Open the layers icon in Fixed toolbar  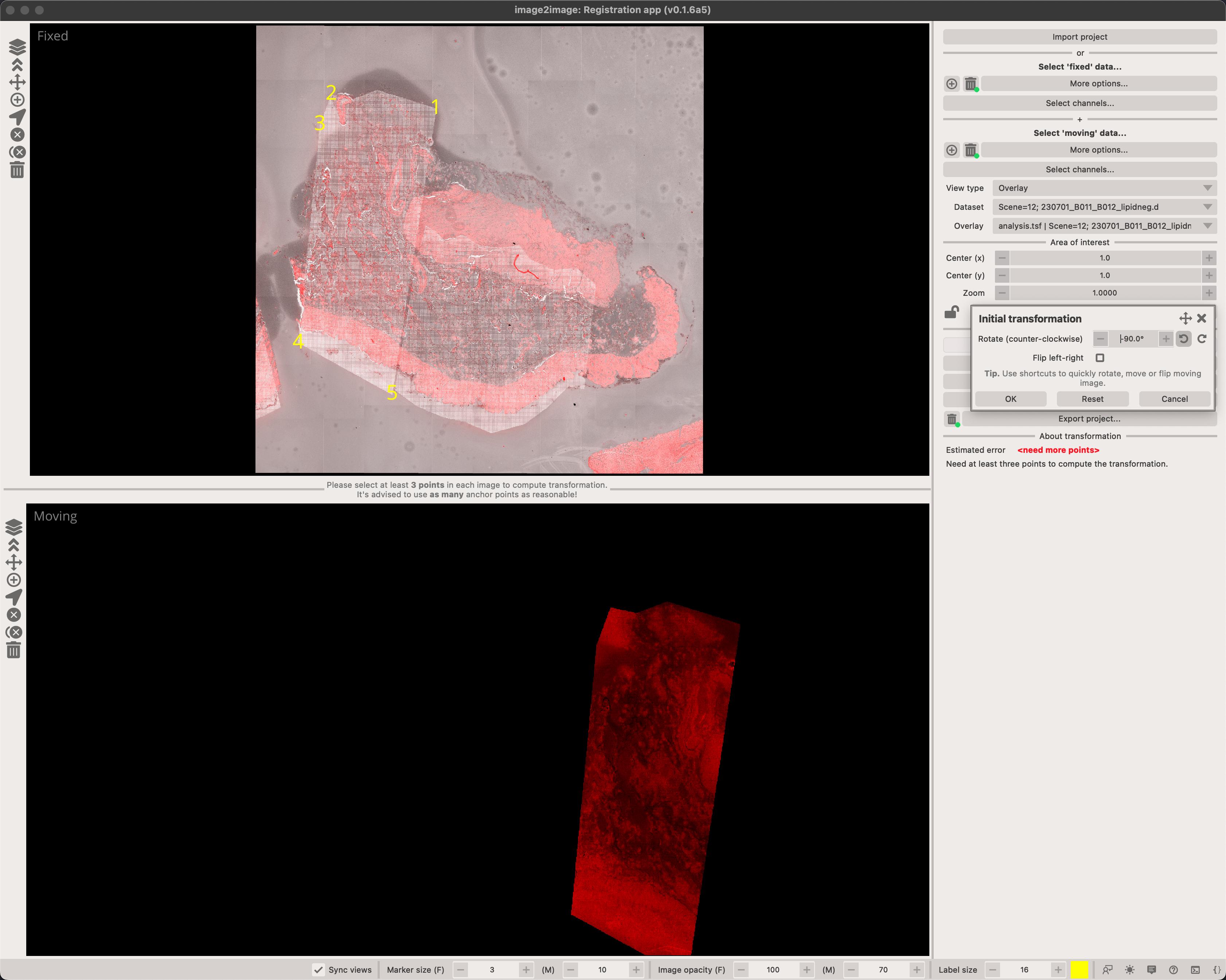pos(17,47)
